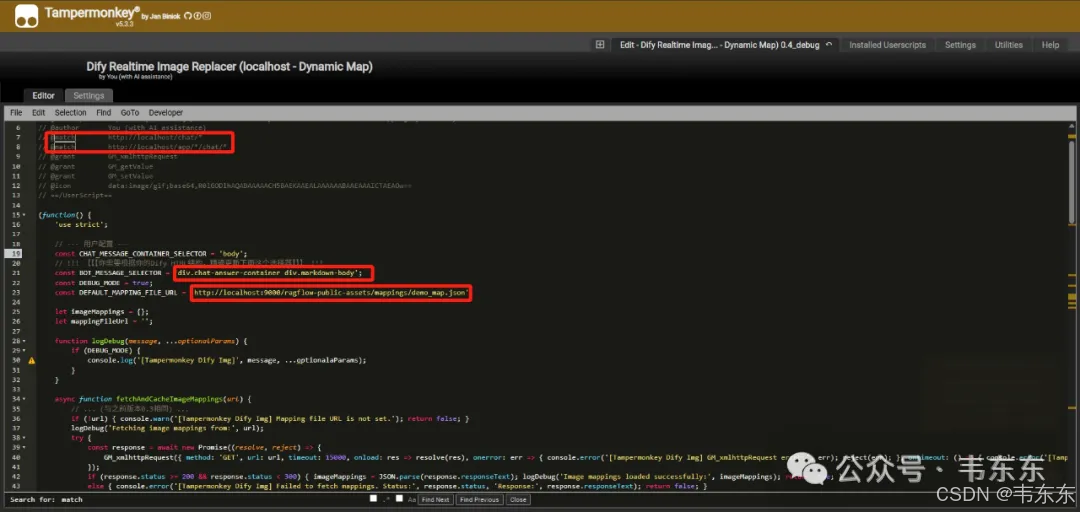Click the 'by Jan Biniok' author text

(161, 16)
